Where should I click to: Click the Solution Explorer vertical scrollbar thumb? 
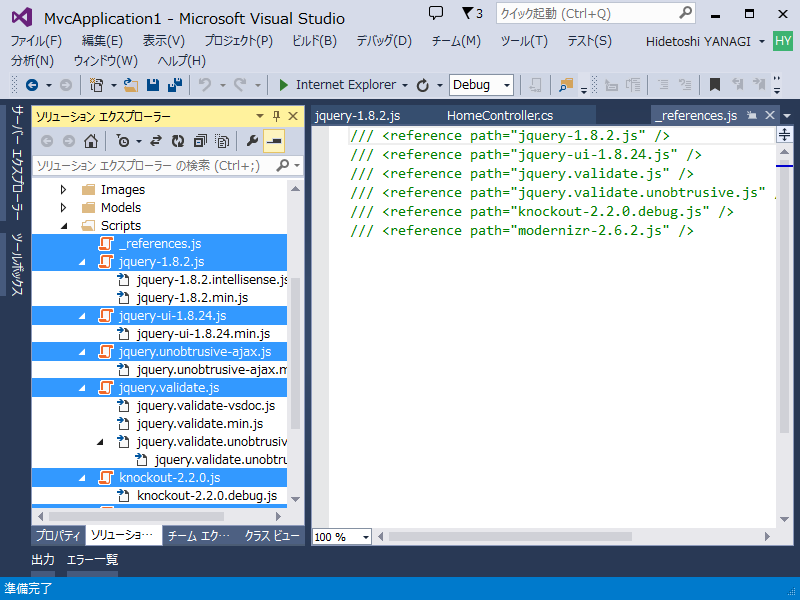coord(295,353)
